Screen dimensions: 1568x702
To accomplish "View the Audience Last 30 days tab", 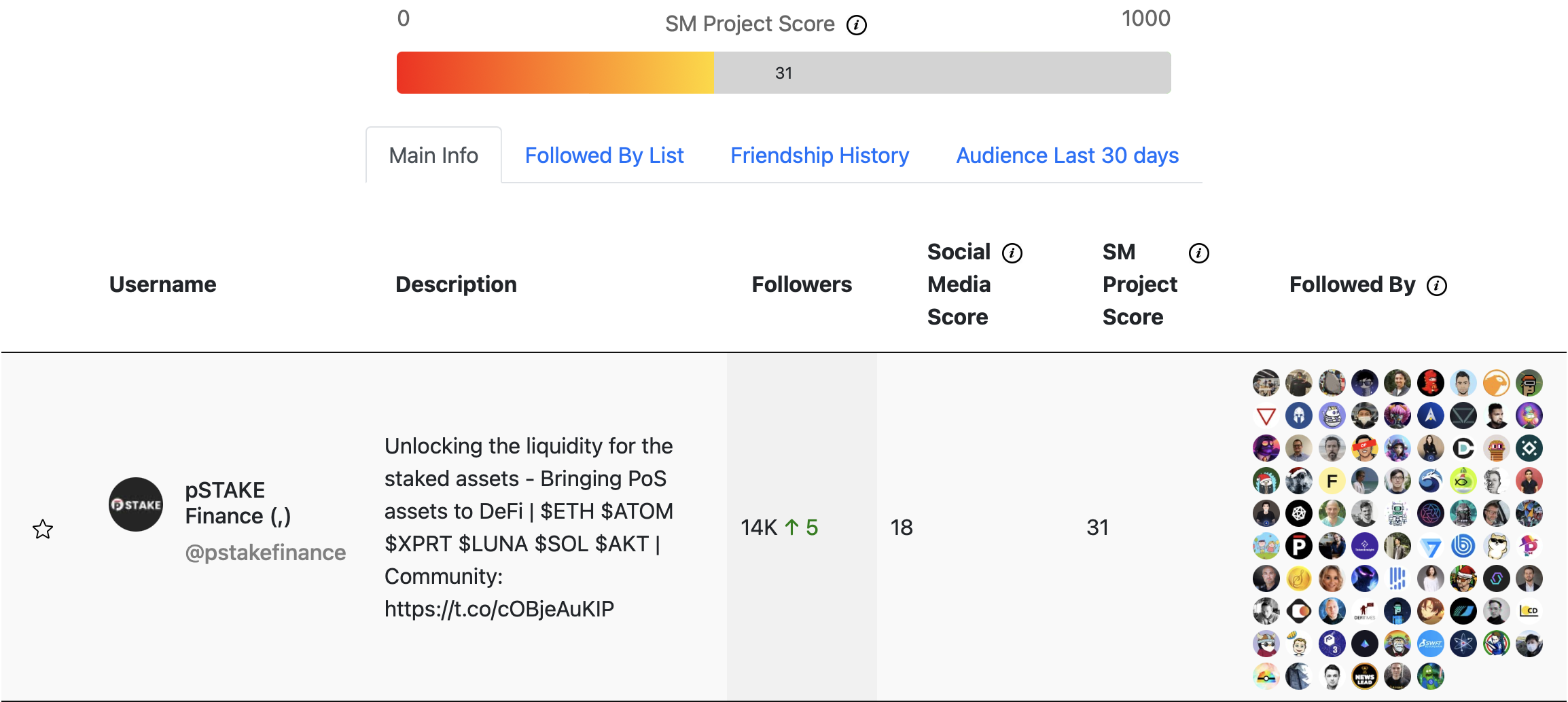I will pyautogui.click(x=1067, y=155).
